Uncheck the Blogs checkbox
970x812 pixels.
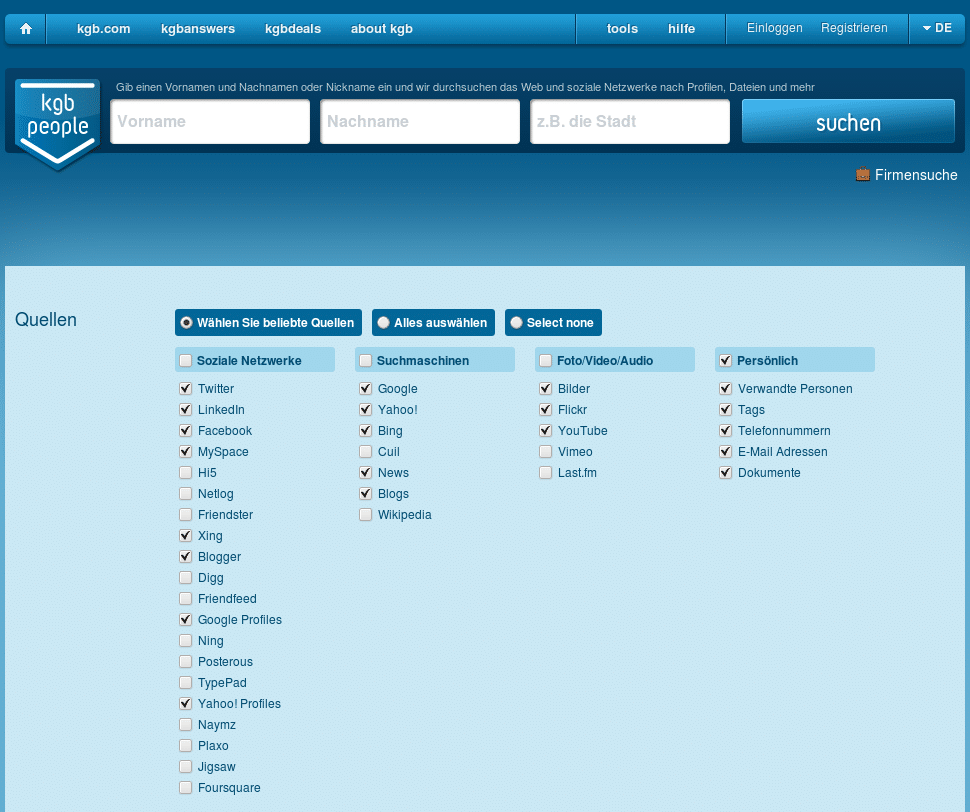366,494
